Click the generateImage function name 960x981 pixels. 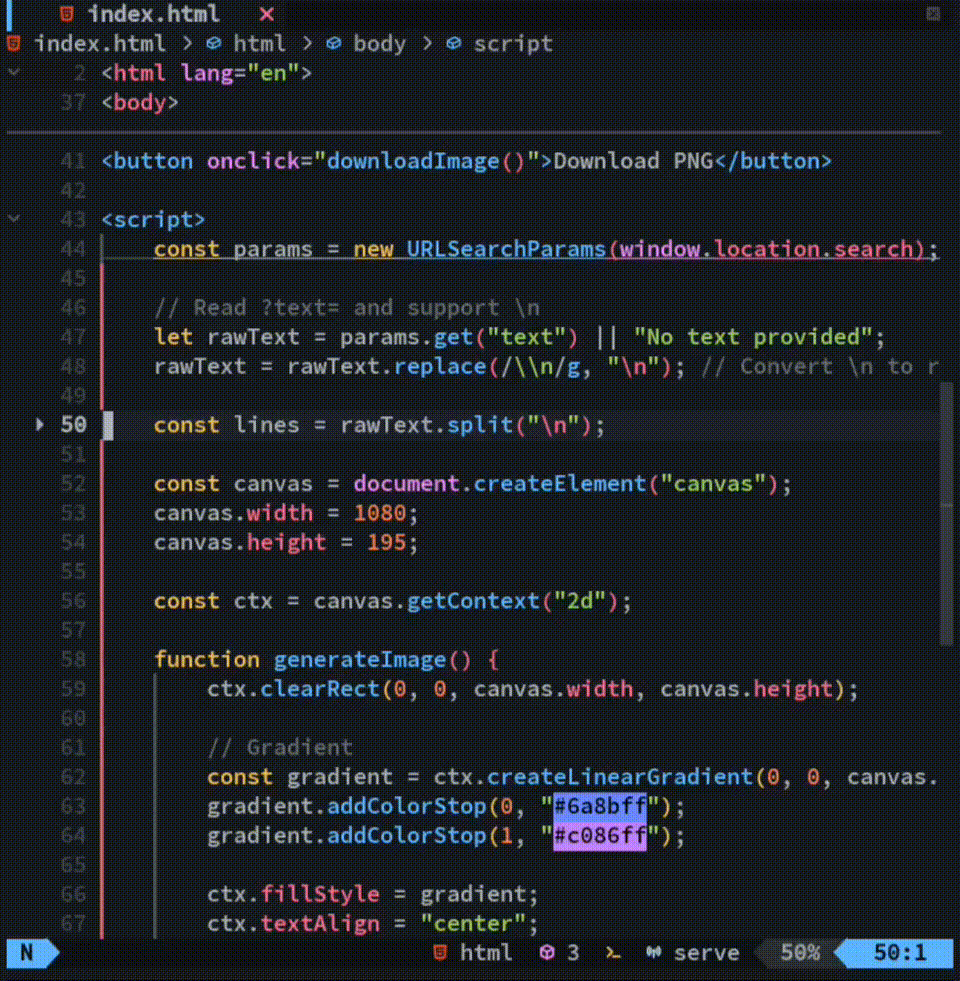360,660
